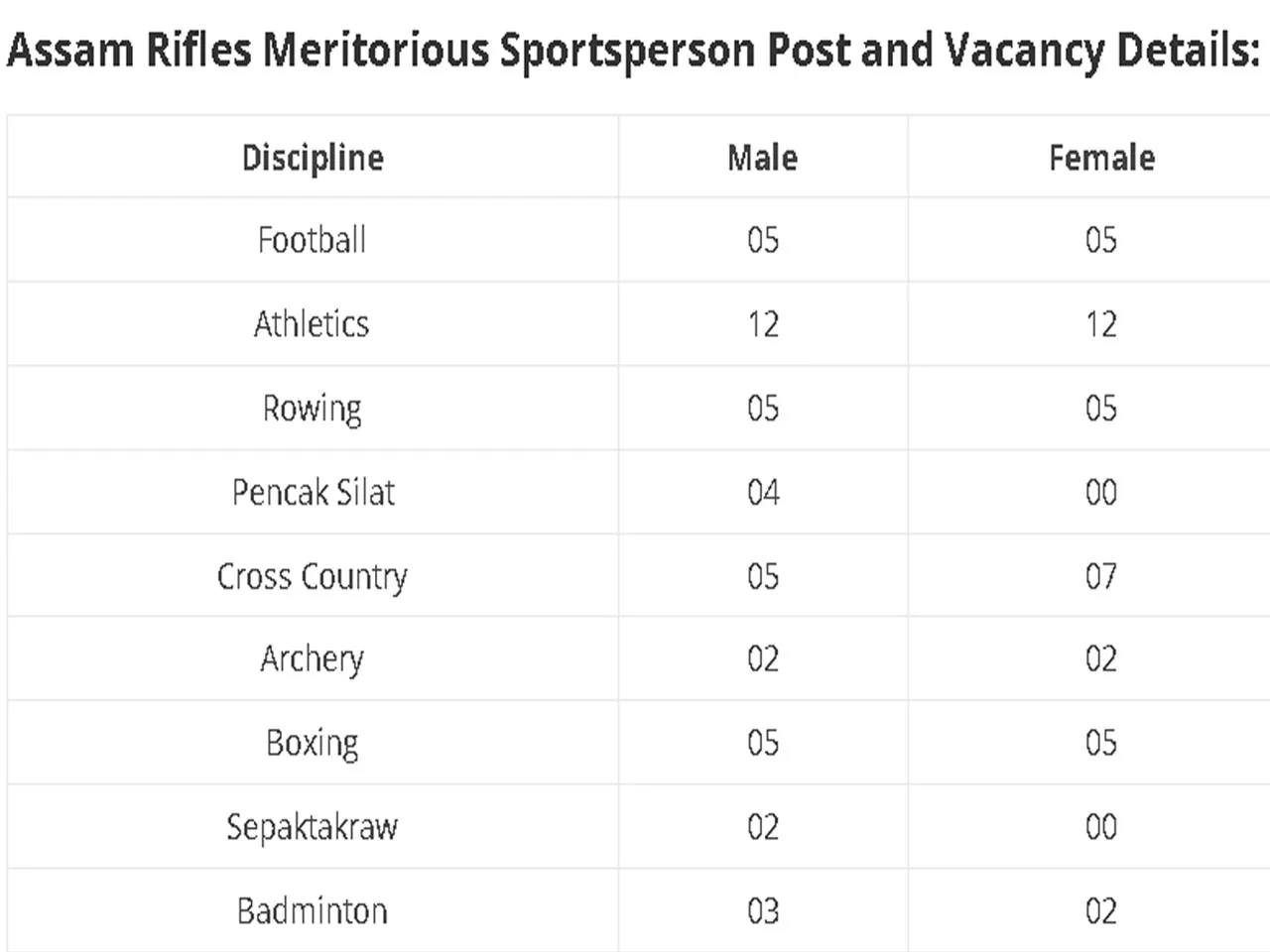Click the Female vacancy count for Cross Country
Image resolution: width=1270 pixels, height=952 pixels.
1101,577
